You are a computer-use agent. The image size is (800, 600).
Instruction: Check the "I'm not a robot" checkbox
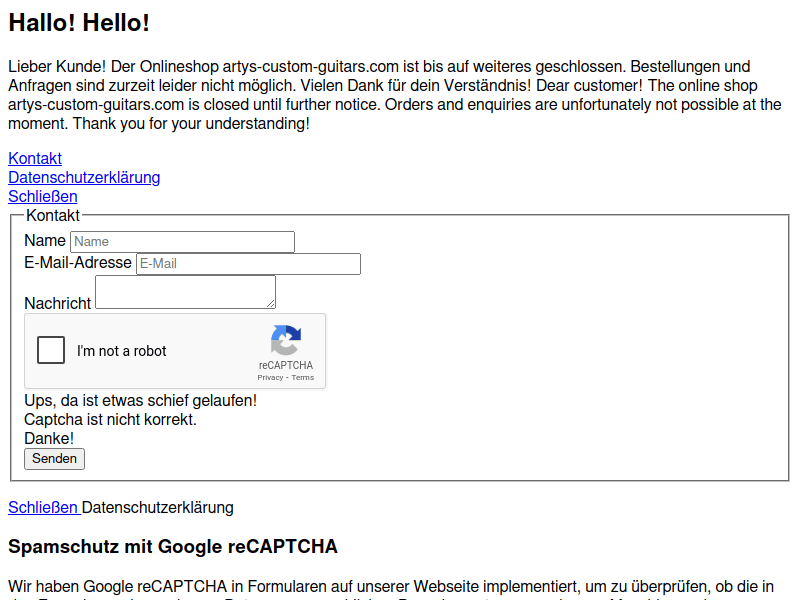pyautogui.click(x=51, y=350)
